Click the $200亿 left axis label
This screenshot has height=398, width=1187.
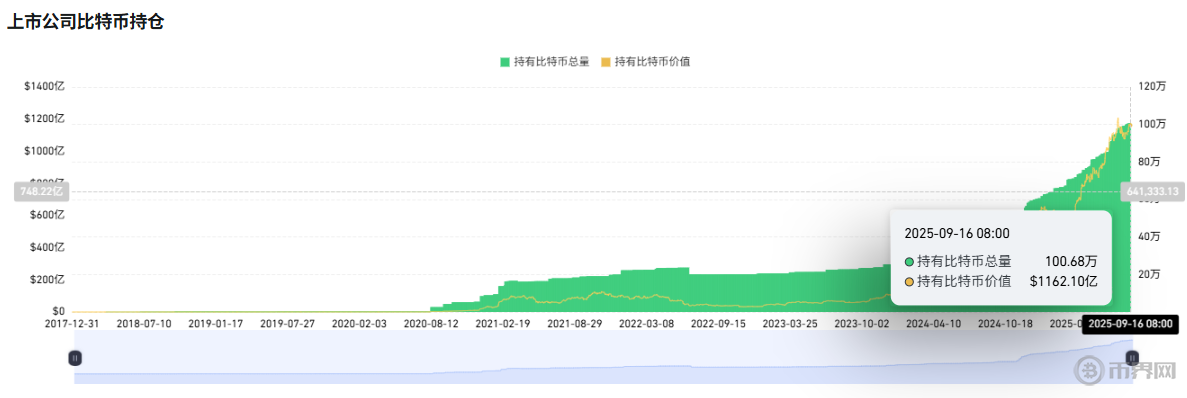point(48,279)
